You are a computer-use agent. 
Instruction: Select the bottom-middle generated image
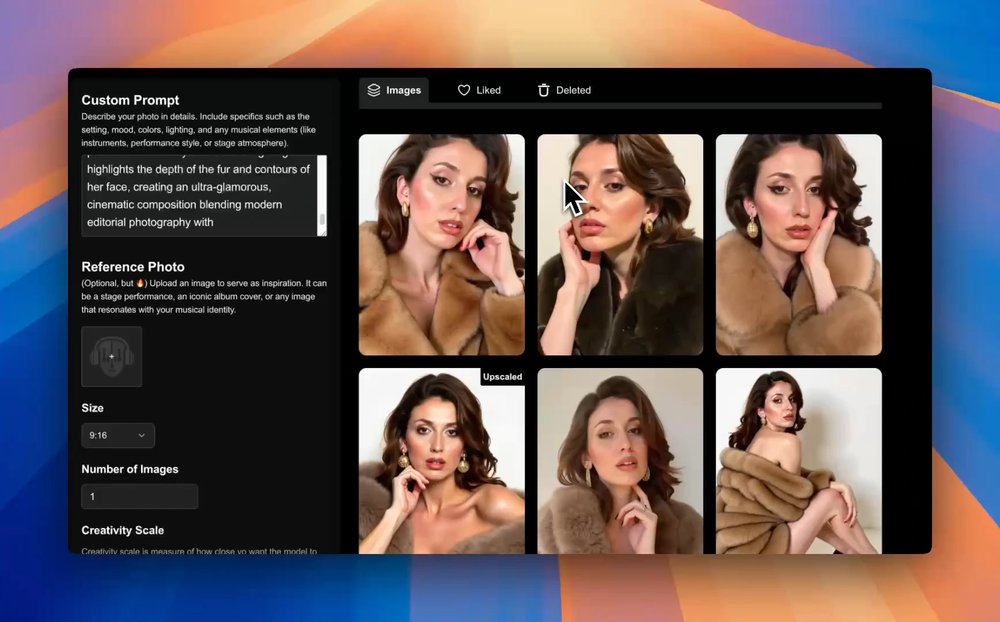[620, 461]
